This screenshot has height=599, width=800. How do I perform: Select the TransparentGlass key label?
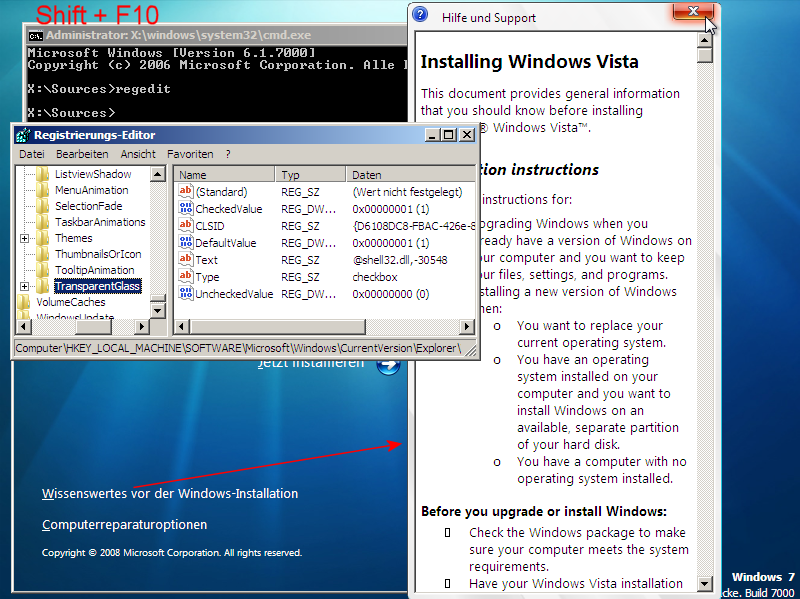tap(97, 286)
